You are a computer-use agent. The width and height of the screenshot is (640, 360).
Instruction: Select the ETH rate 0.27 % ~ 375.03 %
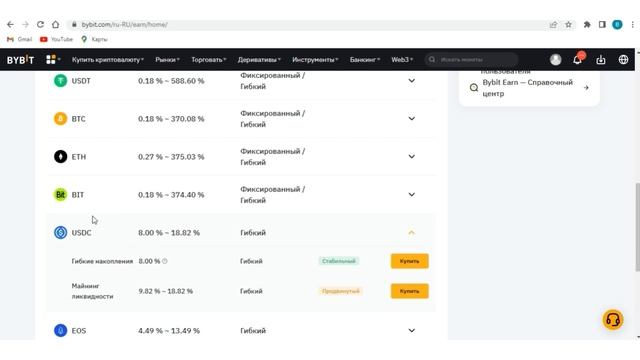171,157
